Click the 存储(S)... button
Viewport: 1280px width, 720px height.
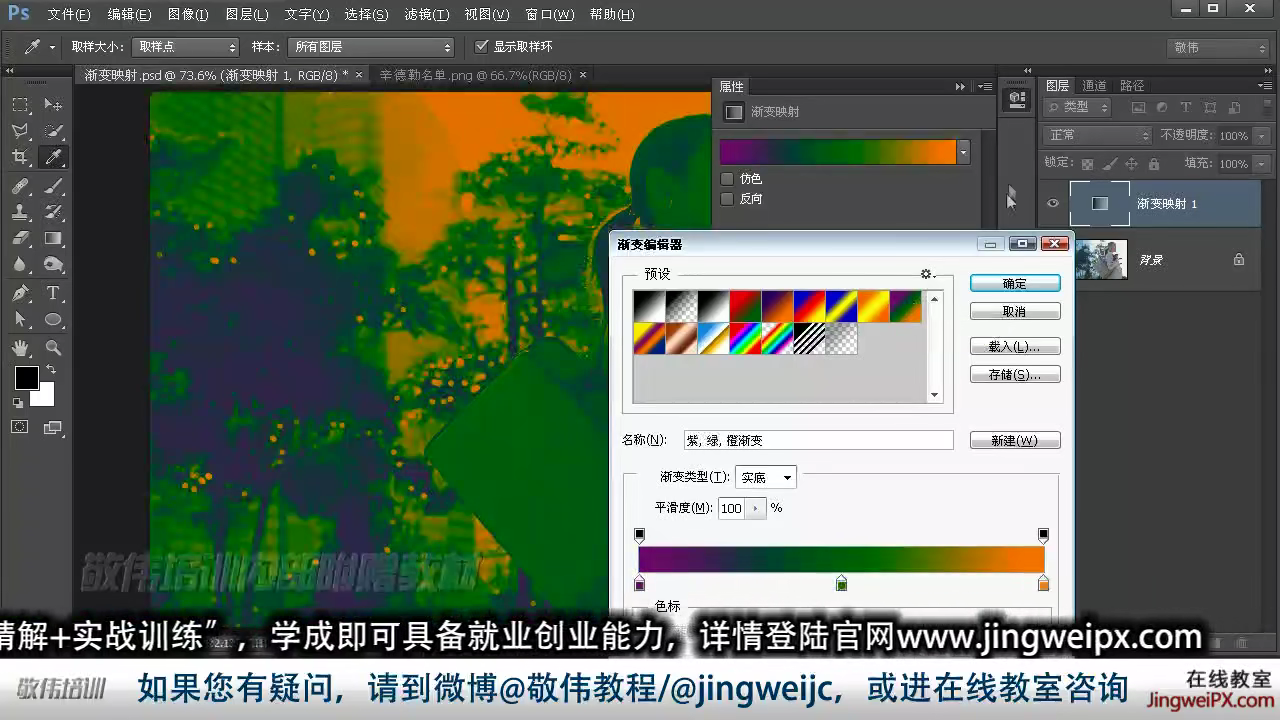tap(1015, 375)
